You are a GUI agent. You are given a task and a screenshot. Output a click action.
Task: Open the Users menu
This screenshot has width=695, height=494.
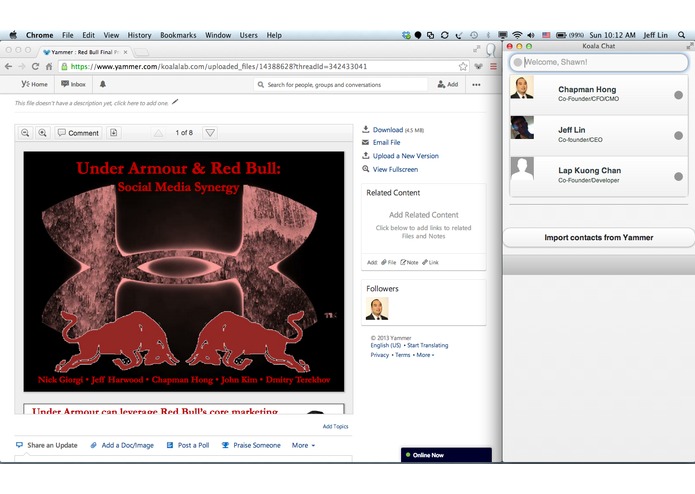click(x=248, y=35)
